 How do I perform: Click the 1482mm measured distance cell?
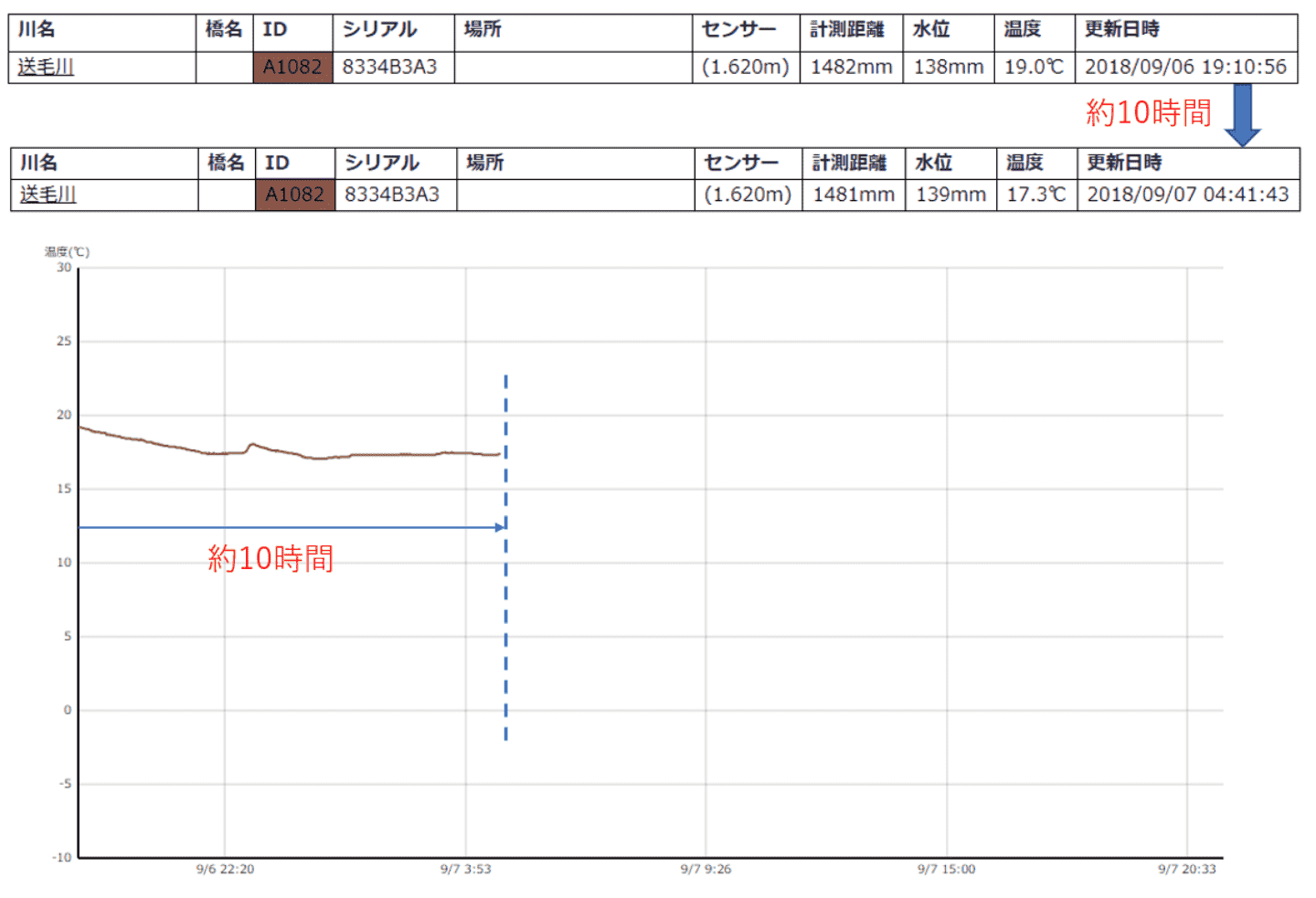point(851,67)
